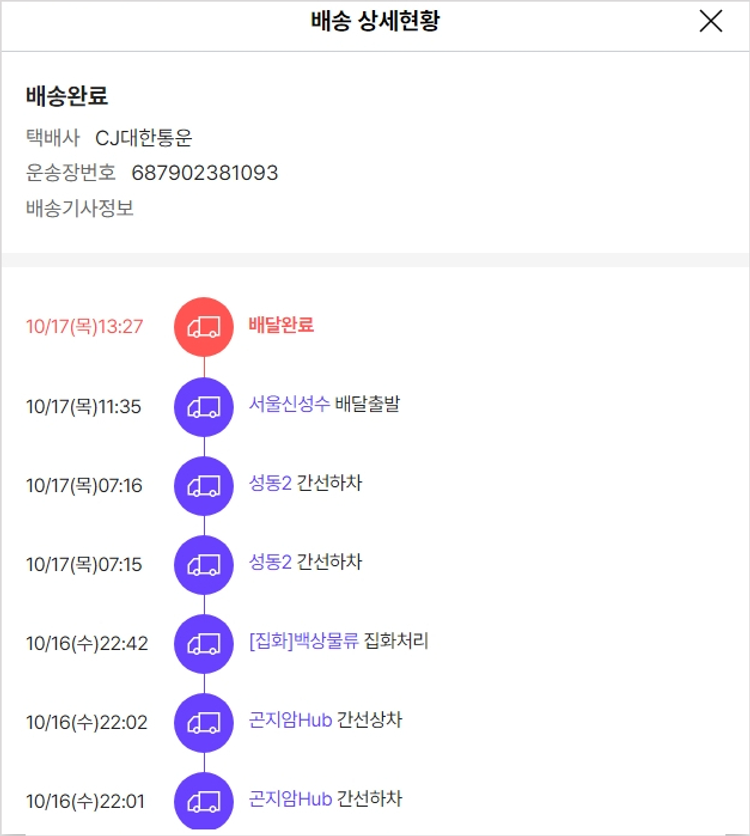Open 성동2 link at 07:16 entry
750x836 pixels.
tap(270, 483)
